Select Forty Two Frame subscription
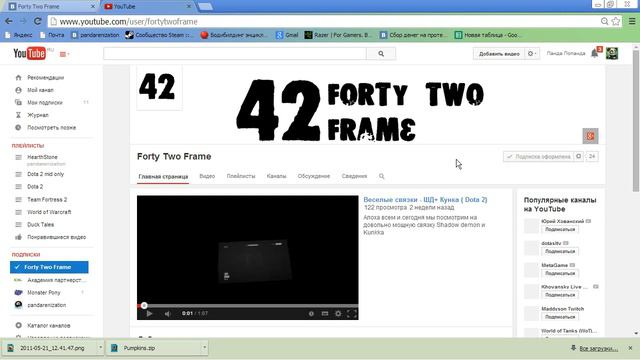Image resolution: width=640 pixels, height=360 pixels. [49, 267]
